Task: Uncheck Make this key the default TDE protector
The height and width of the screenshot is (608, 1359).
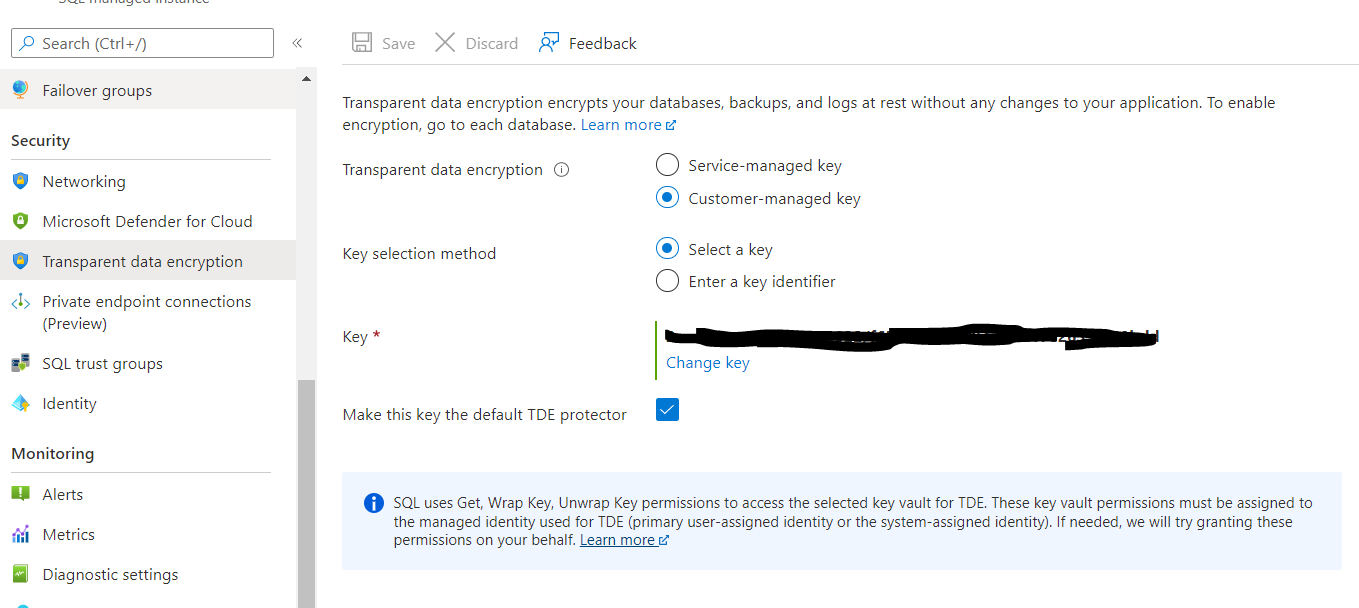Action: pyautogui.click(x=667, y=409)
